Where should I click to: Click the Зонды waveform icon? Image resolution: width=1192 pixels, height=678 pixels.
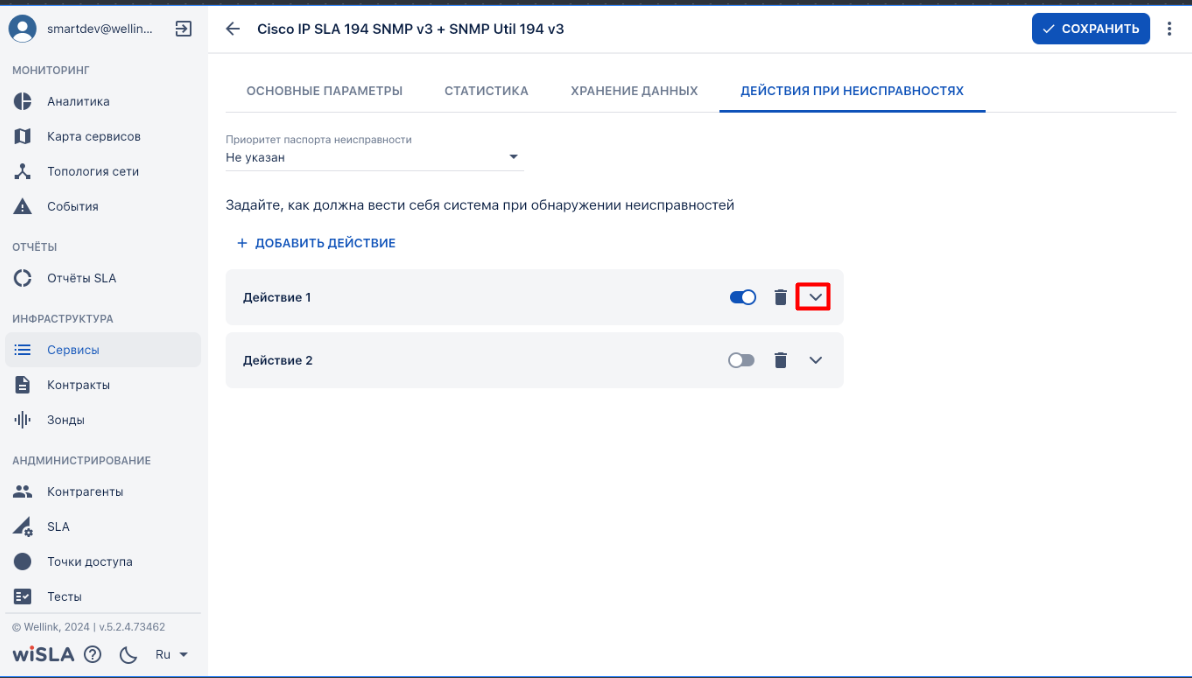pyautogui.click(x=23, y=420)
